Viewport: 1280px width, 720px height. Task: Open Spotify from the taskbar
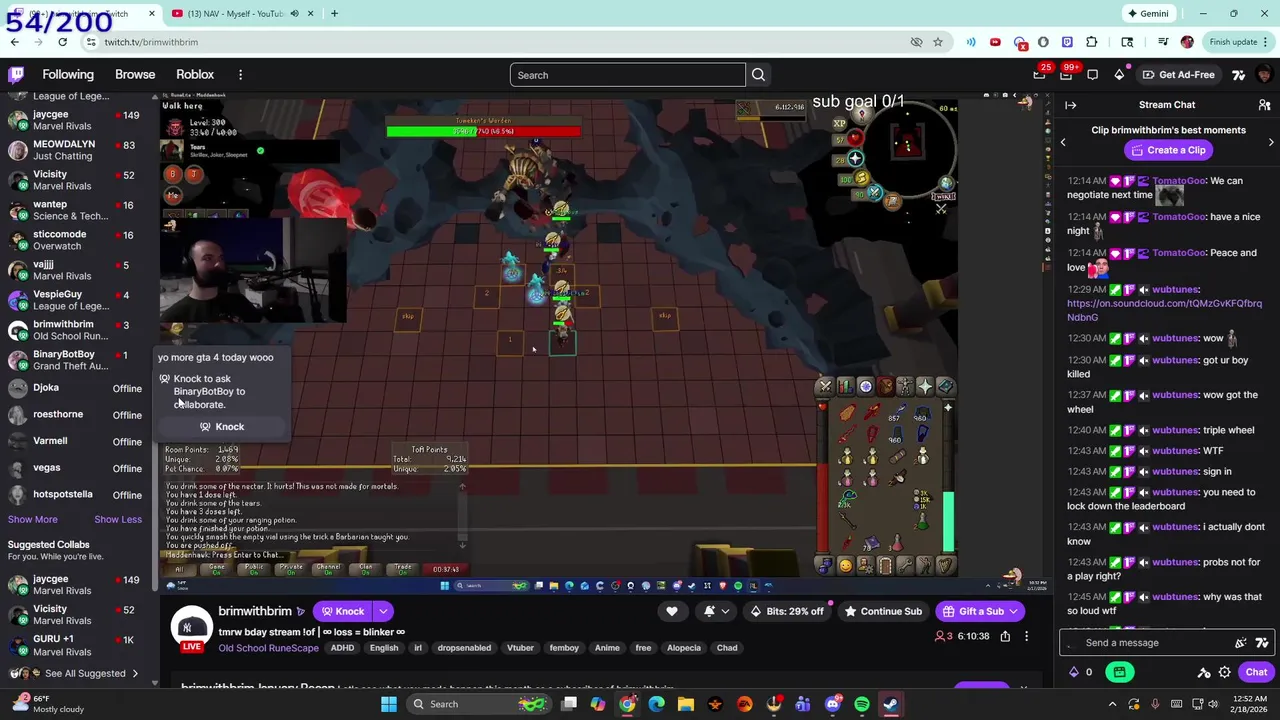pyautogui.click(x=862, y=704)
